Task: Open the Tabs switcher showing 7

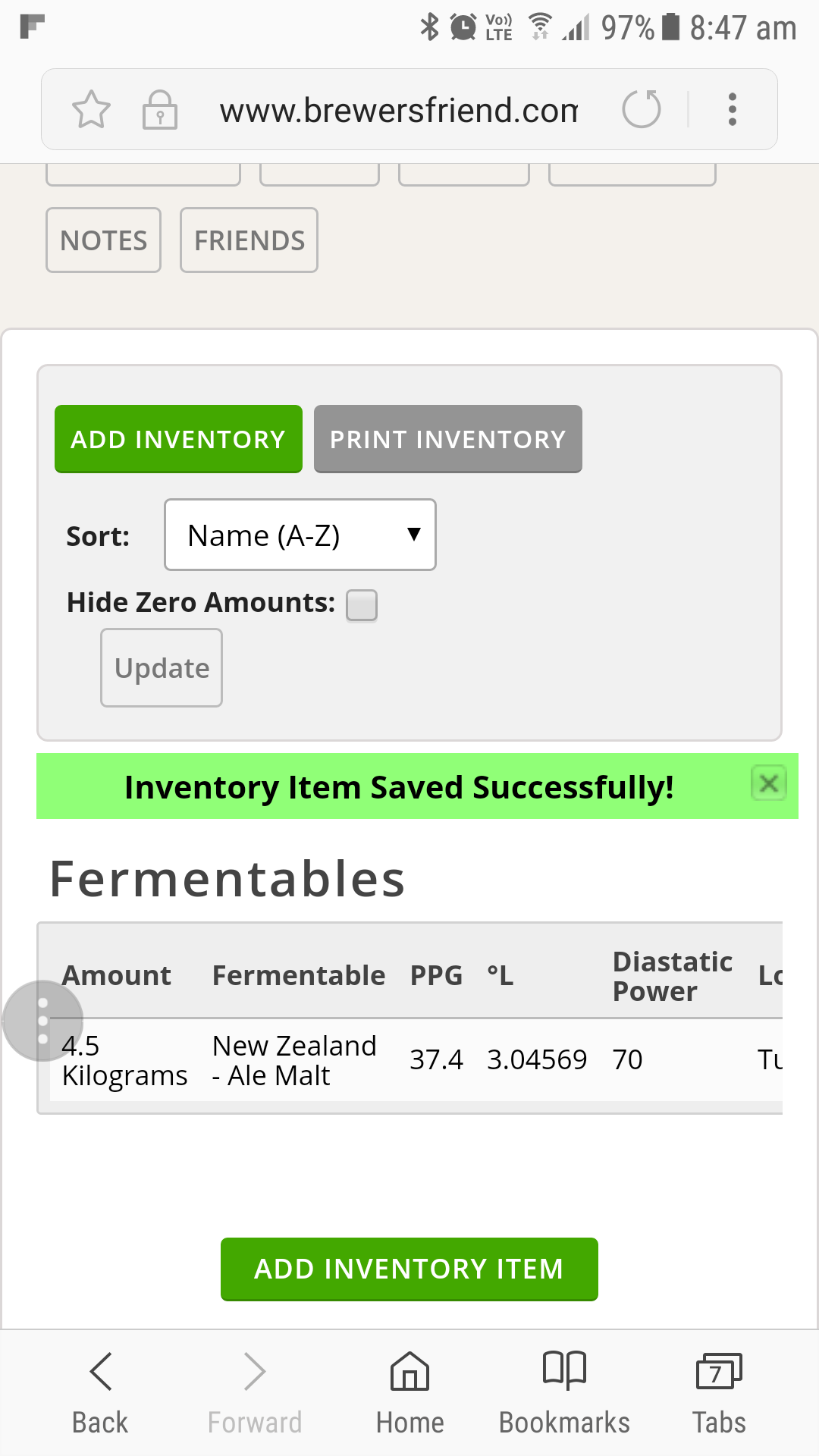Action: tap(719, 1392)
